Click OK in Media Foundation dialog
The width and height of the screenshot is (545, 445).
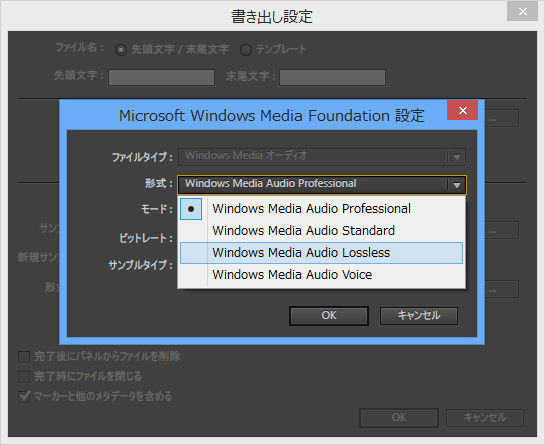click(x=329, y=316)
